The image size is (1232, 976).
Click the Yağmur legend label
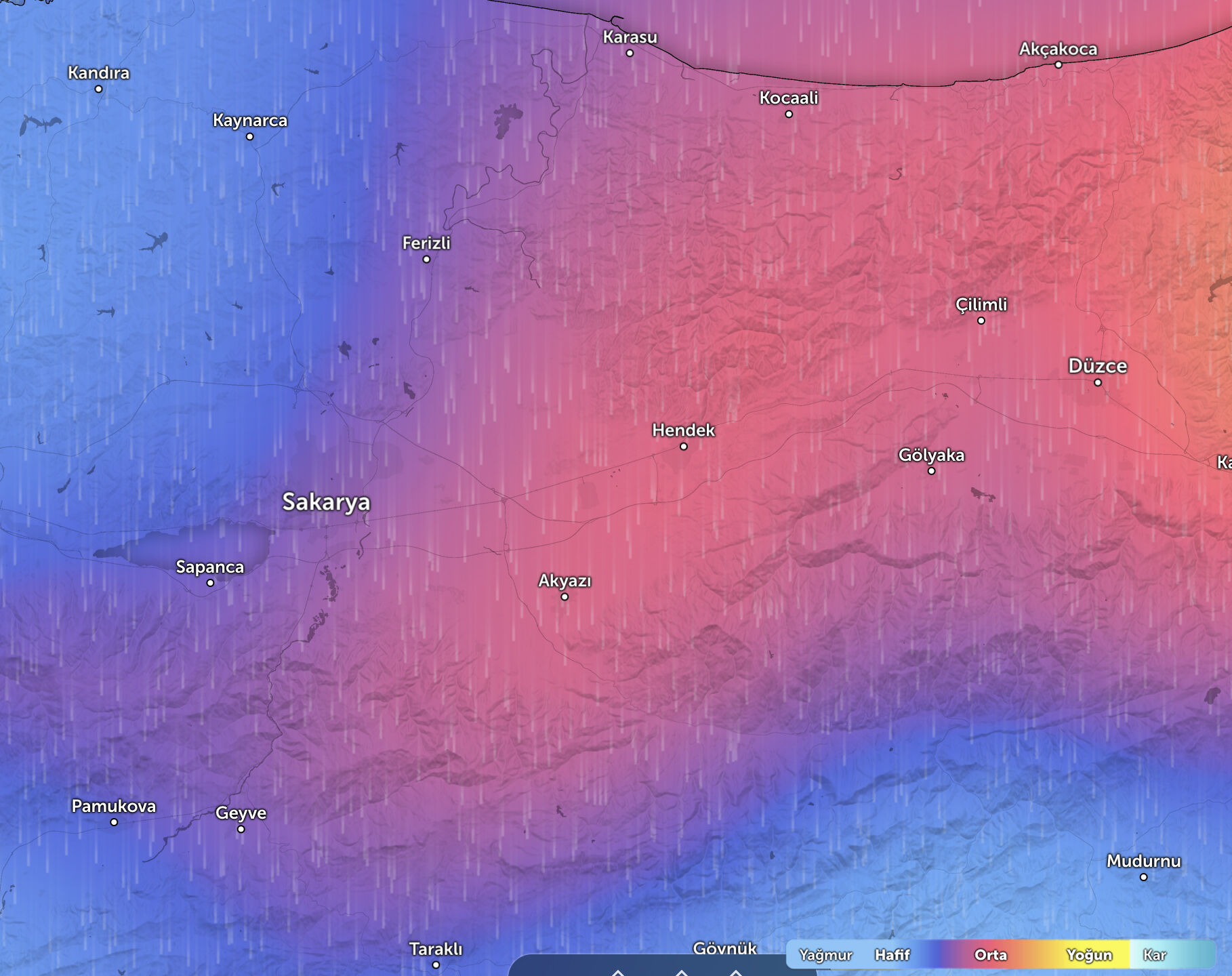[825, 955]
